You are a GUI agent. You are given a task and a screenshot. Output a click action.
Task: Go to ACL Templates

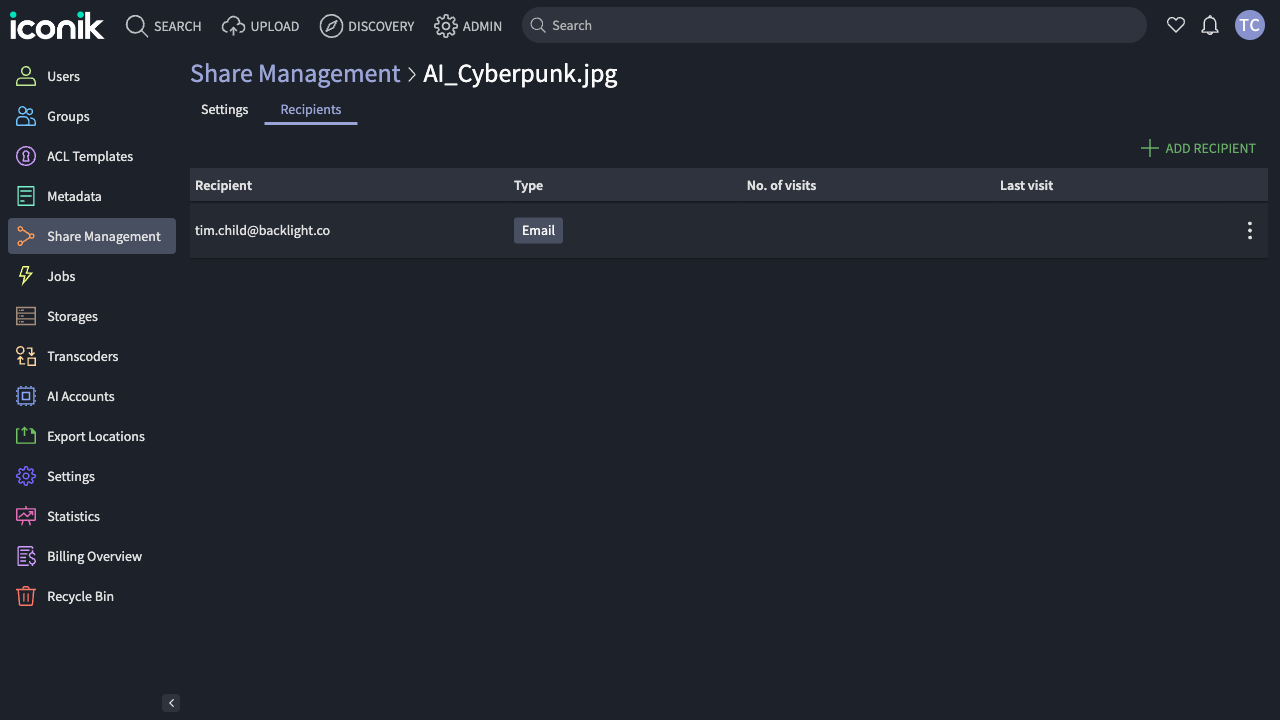89,156
